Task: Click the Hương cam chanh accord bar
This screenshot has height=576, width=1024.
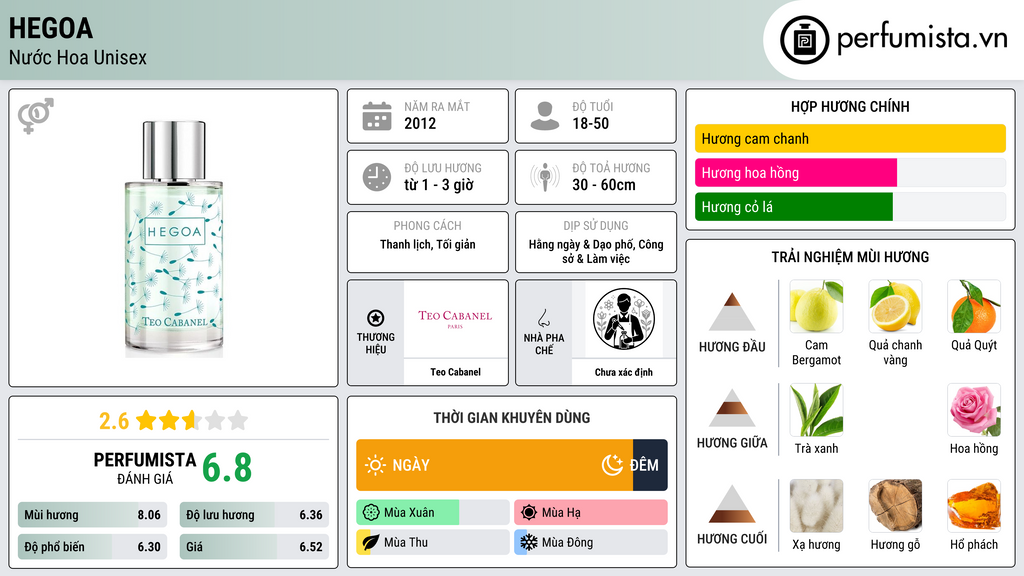Action: 850,138
